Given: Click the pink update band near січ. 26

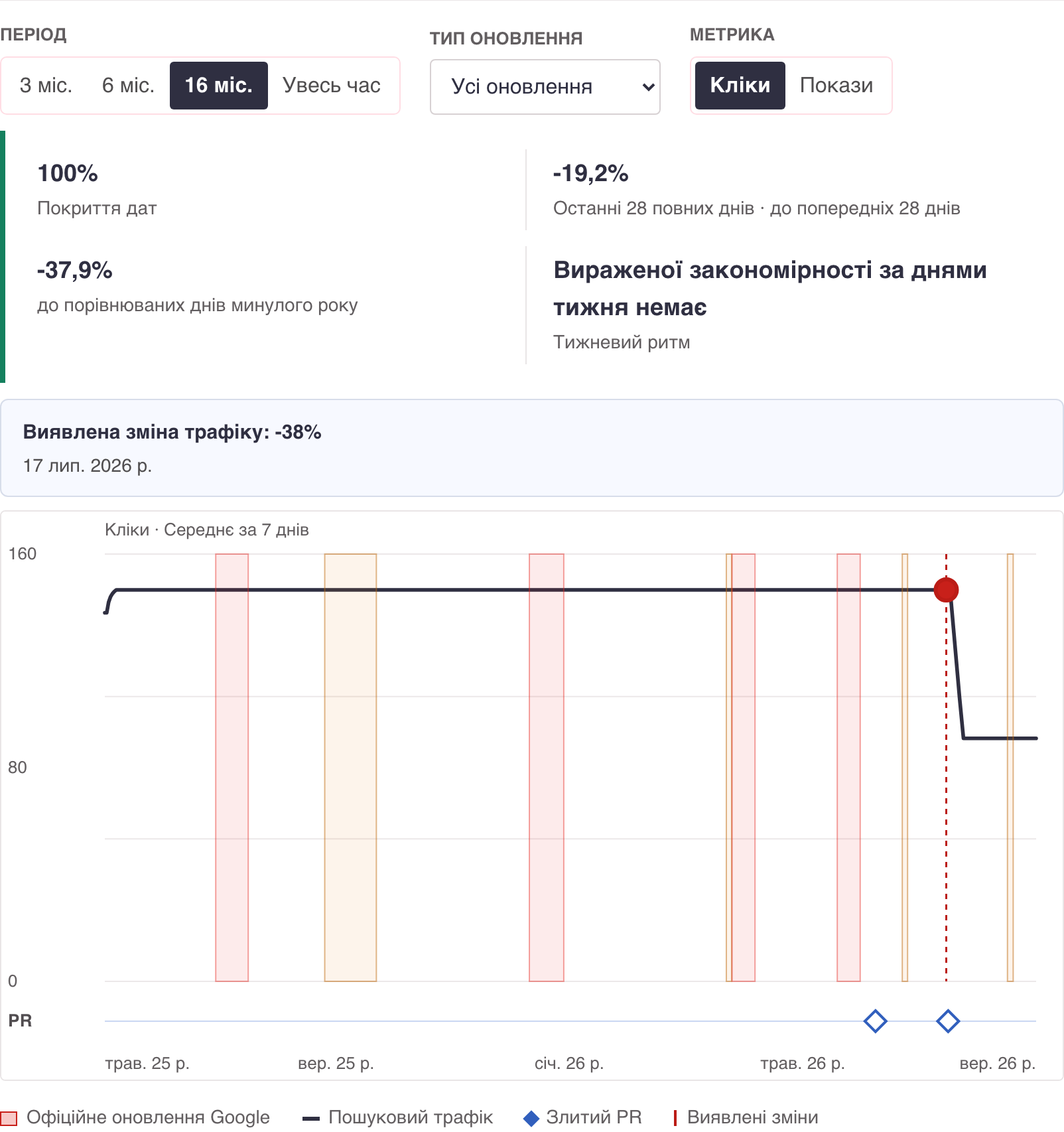Looking at the screenshot, I should tap(547, 768).
